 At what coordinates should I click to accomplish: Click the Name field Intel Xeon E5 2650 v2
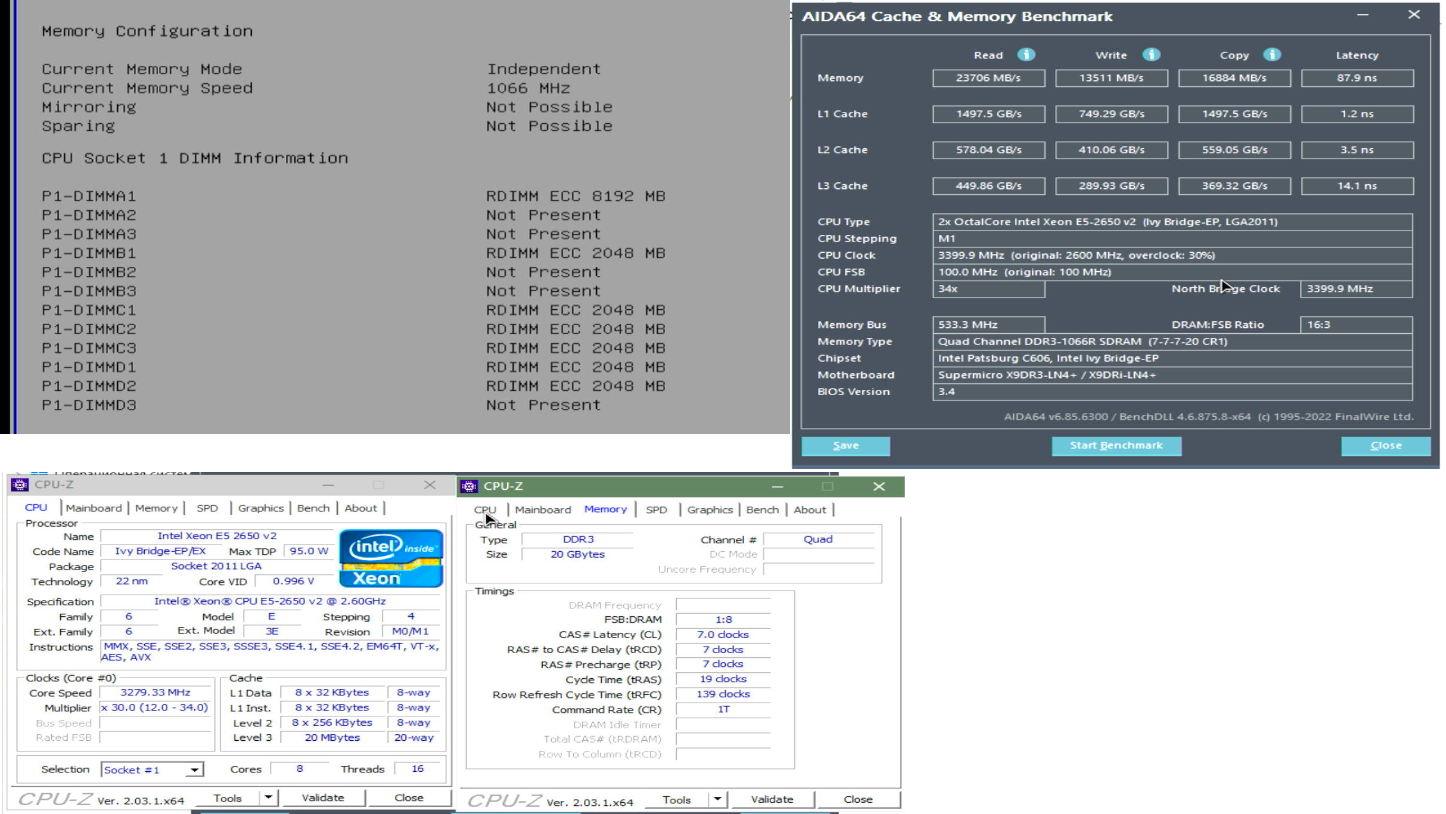(x=217, y=537)
